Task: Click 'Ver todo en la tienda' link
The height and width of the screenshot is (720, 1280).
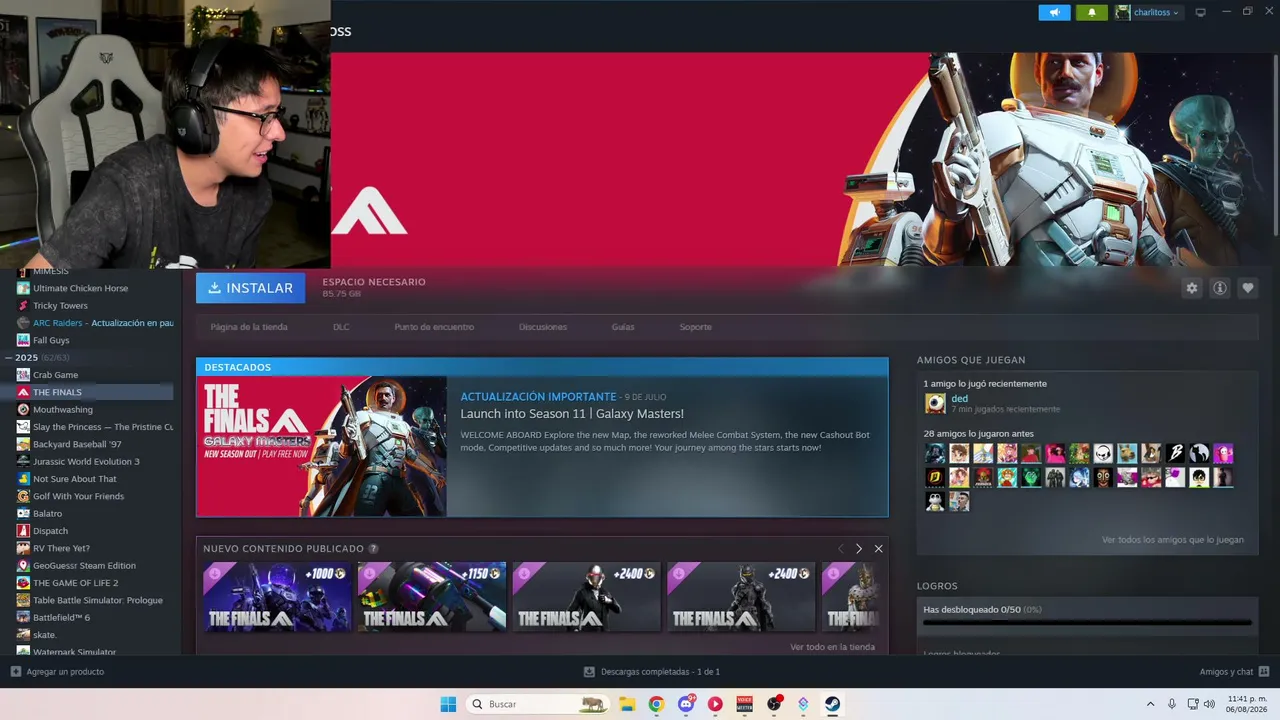Action: tap(832, 647)
